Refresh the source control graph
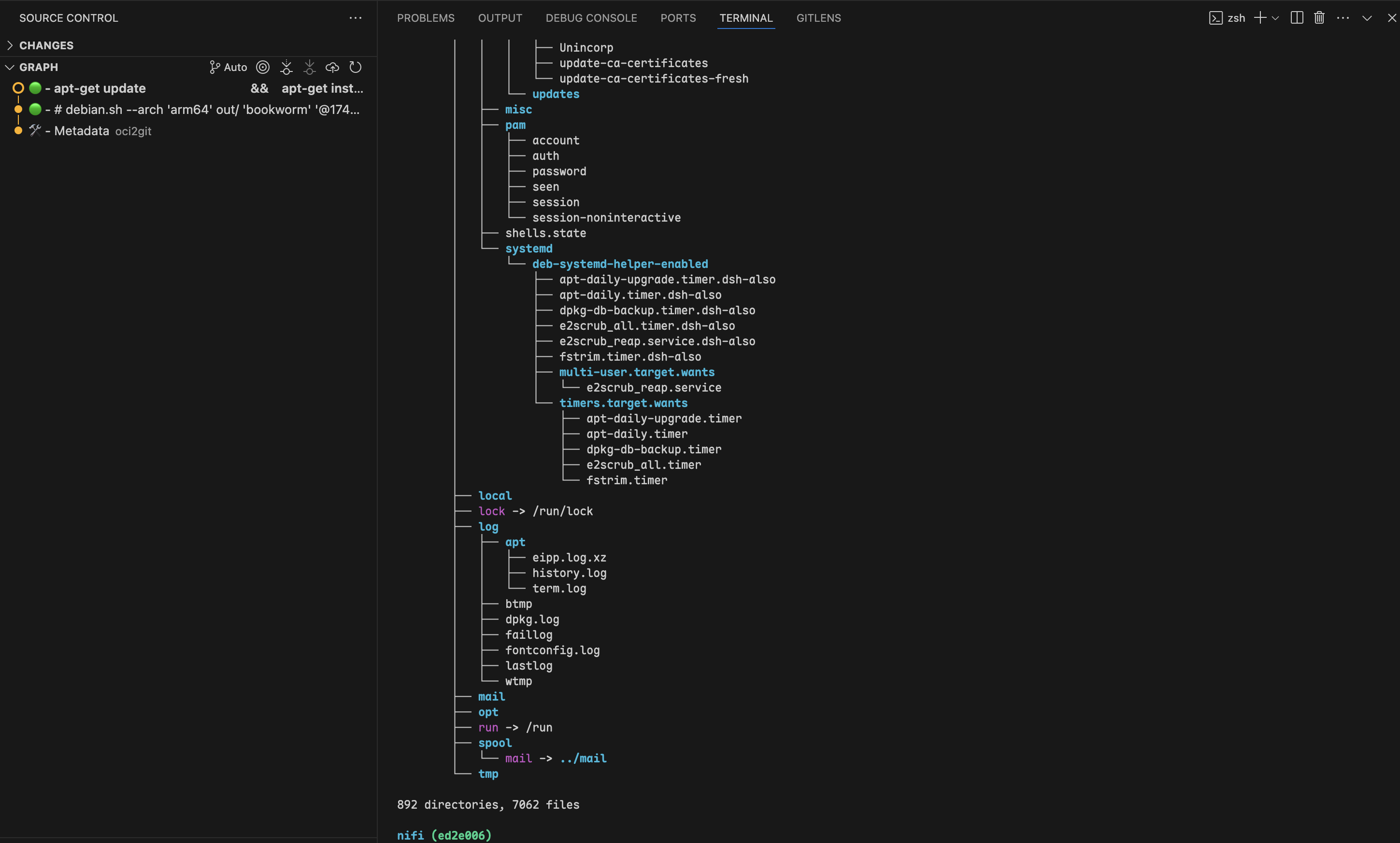 point(355,67)
